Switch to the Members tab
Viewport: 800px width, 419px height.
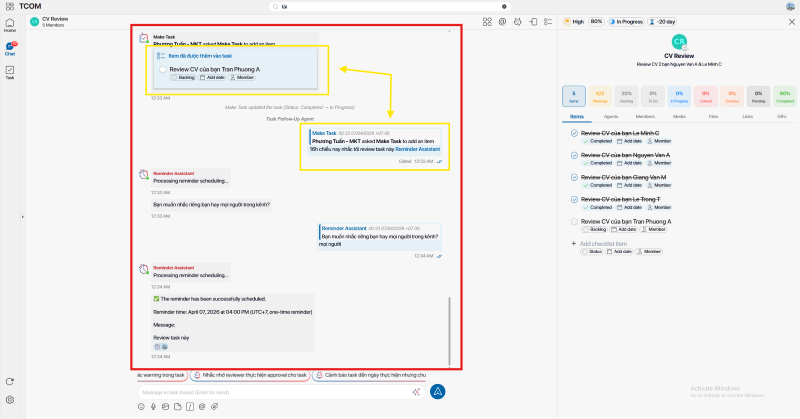645,117
